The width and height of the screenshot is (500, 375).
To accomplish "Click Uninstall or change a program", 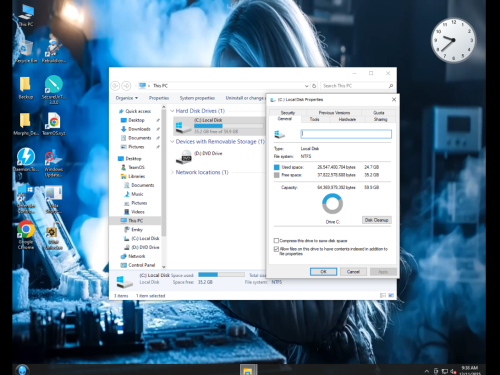I will click(245, 98).
